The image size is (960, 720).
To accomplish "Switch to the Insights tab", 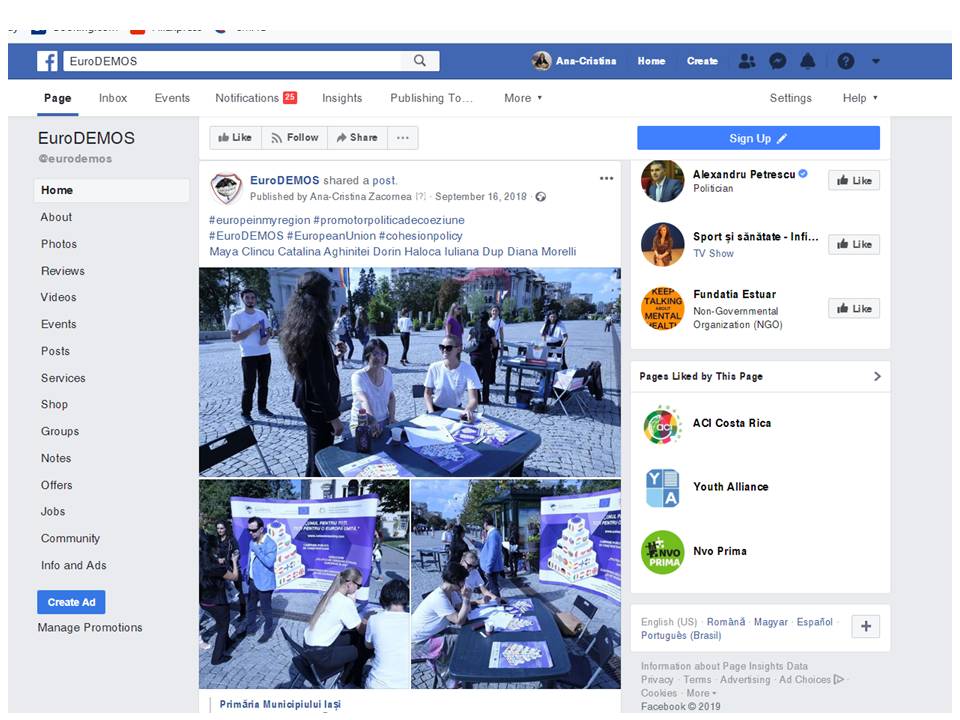I will 342,98.
